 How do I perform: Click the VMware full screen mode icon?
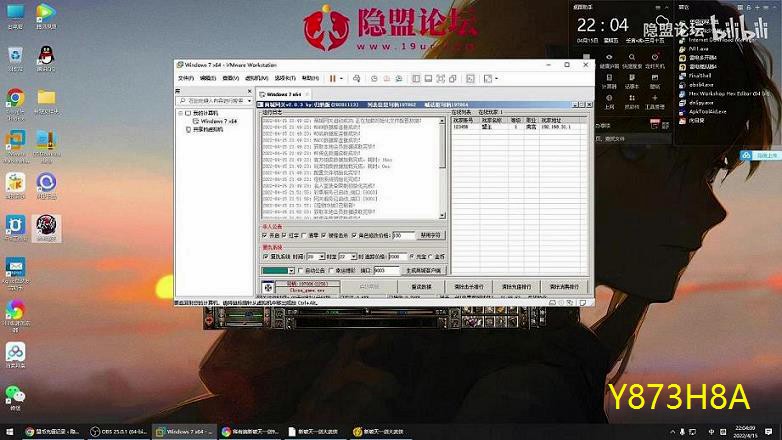click(440, 78)
